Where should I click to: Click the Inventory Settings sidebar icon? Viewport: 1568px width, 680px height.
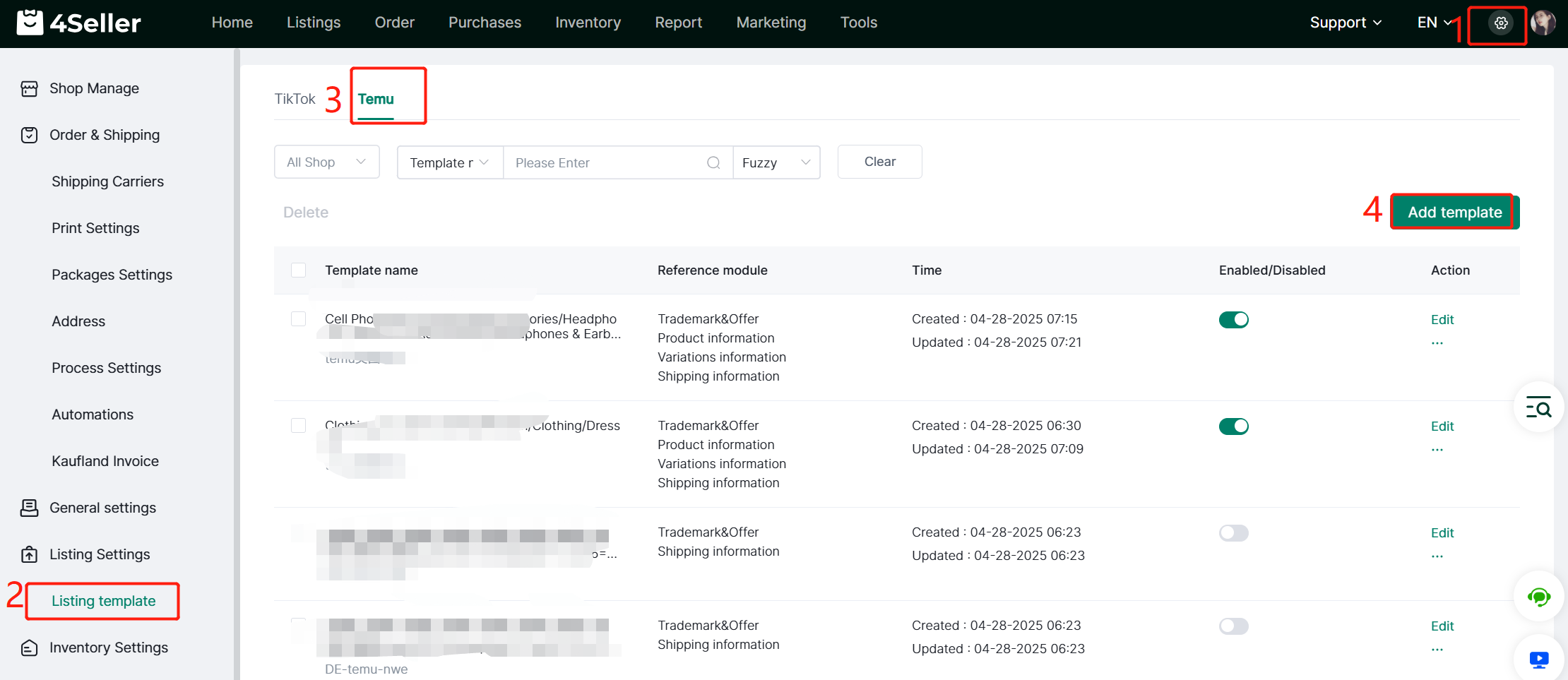coord(29,648)
